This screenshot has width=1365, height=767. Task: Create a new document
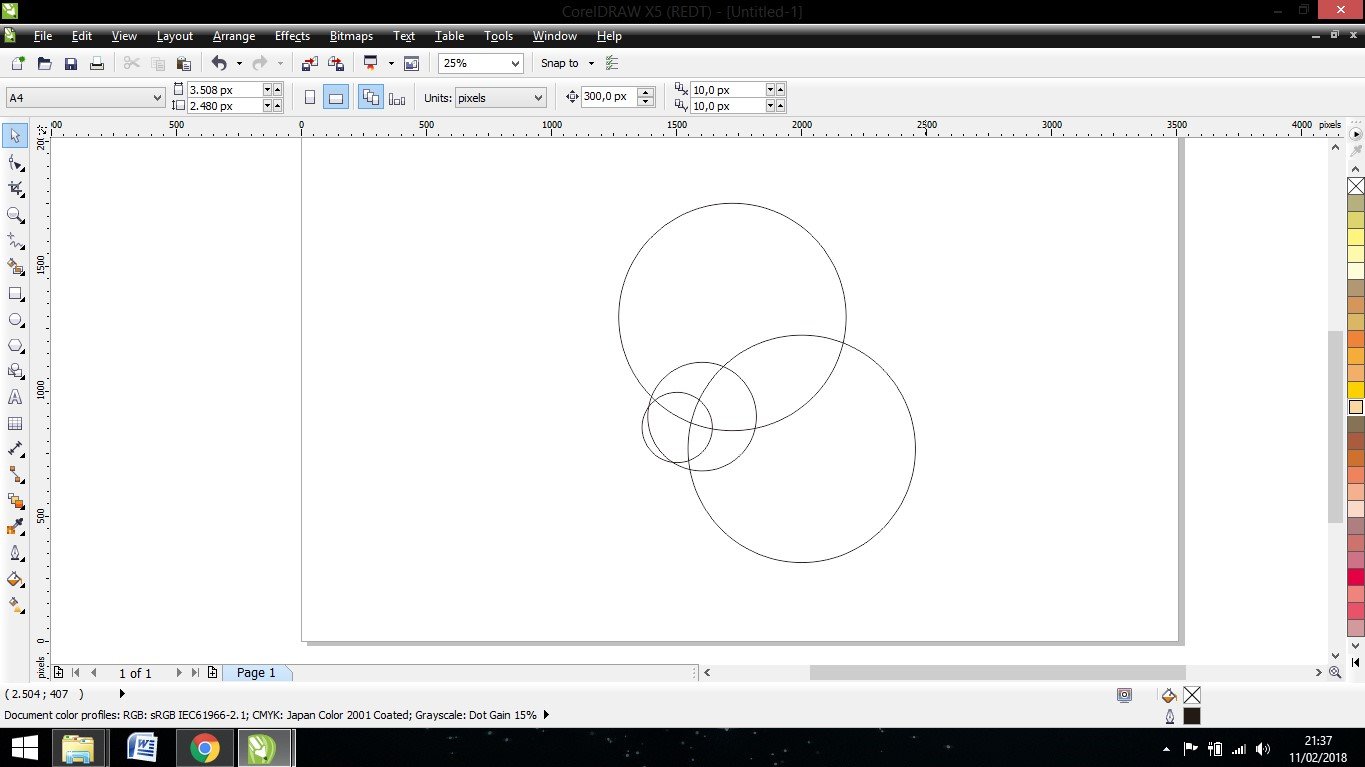click(x=17, y=63)
